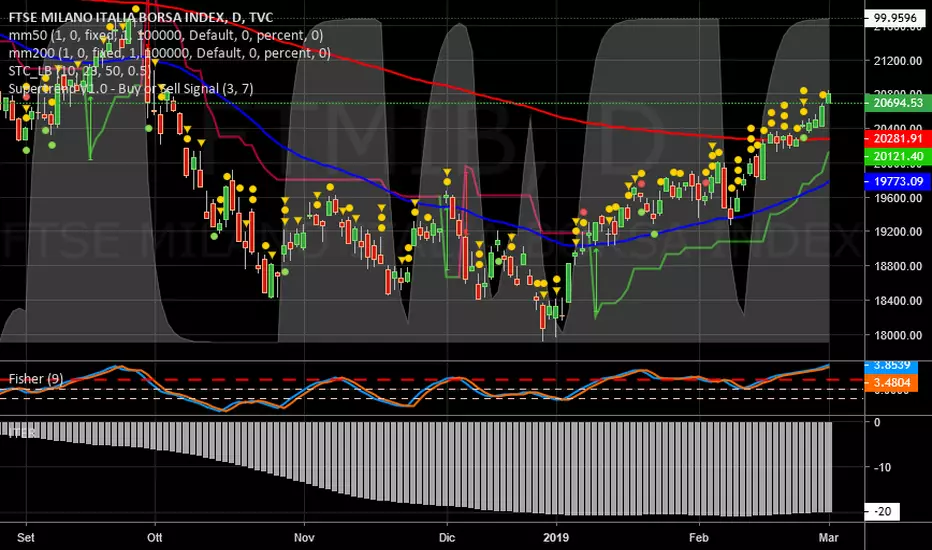This screenshot has height=550, width=932.
Task: Click the green 20694.53 last price label
Action: tap(898, 103)
